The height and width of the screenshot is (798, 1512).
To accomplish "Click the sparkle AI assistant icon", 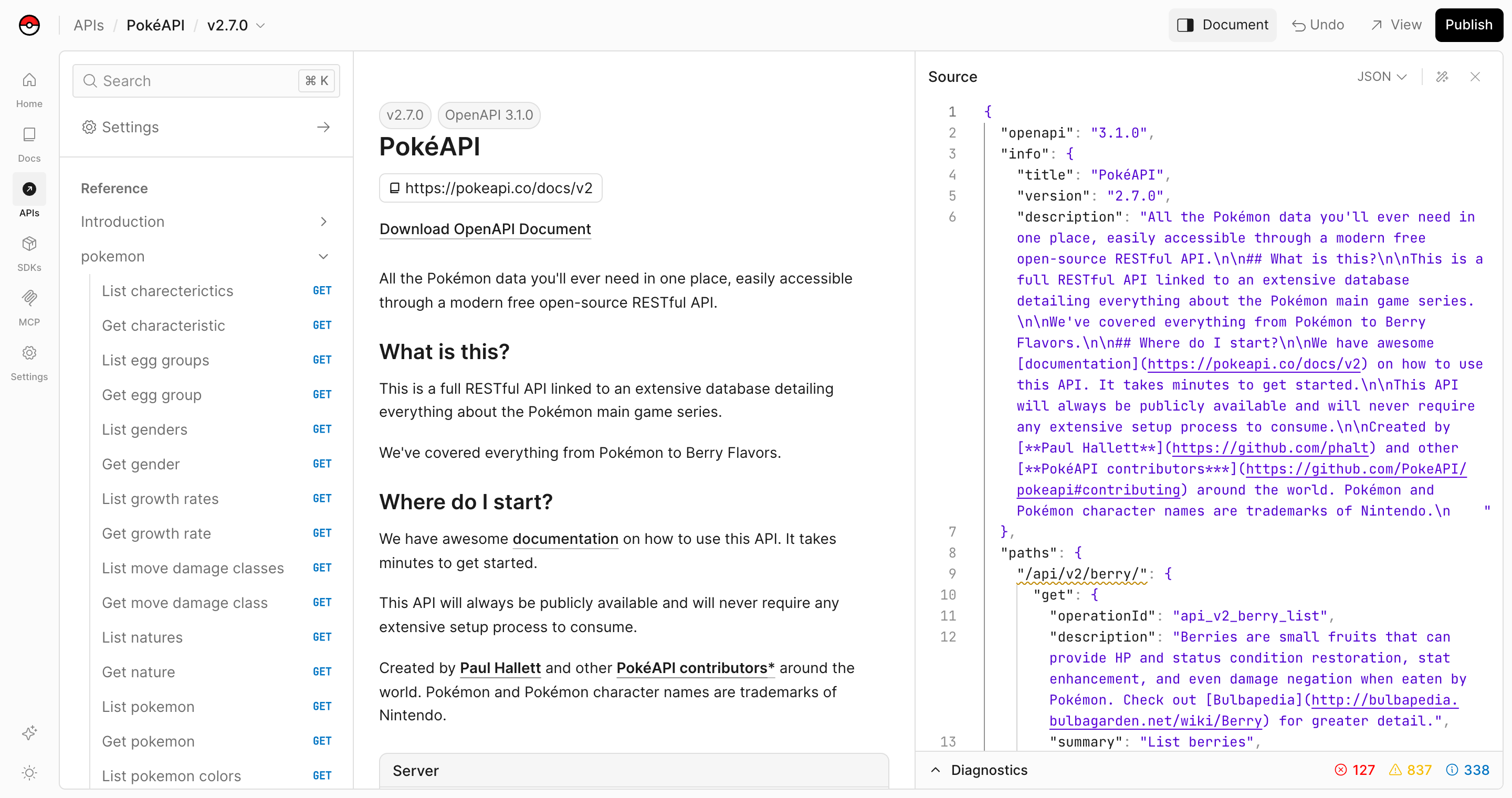I will coord(29,732).
